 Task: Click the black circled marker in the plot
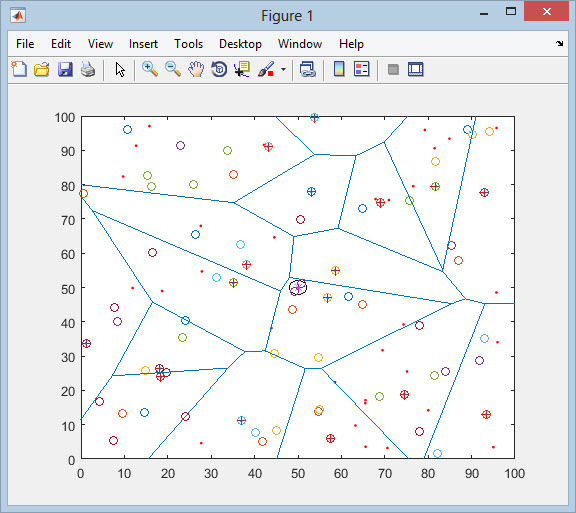[x=298, y=287]
